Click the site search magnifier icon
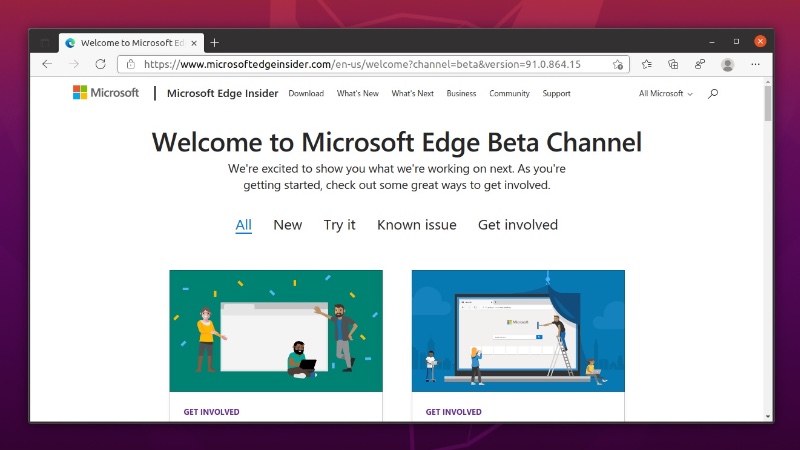The height and width of the screenshot is (450, 800). (712, 94)
